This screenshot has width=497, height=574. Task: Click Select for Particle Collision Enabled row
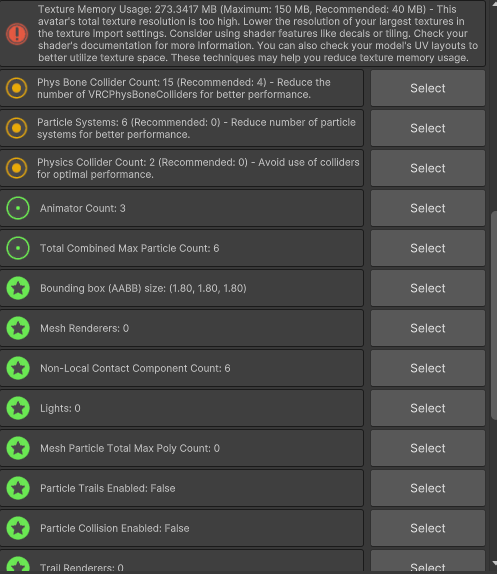(x=428, y=528)
